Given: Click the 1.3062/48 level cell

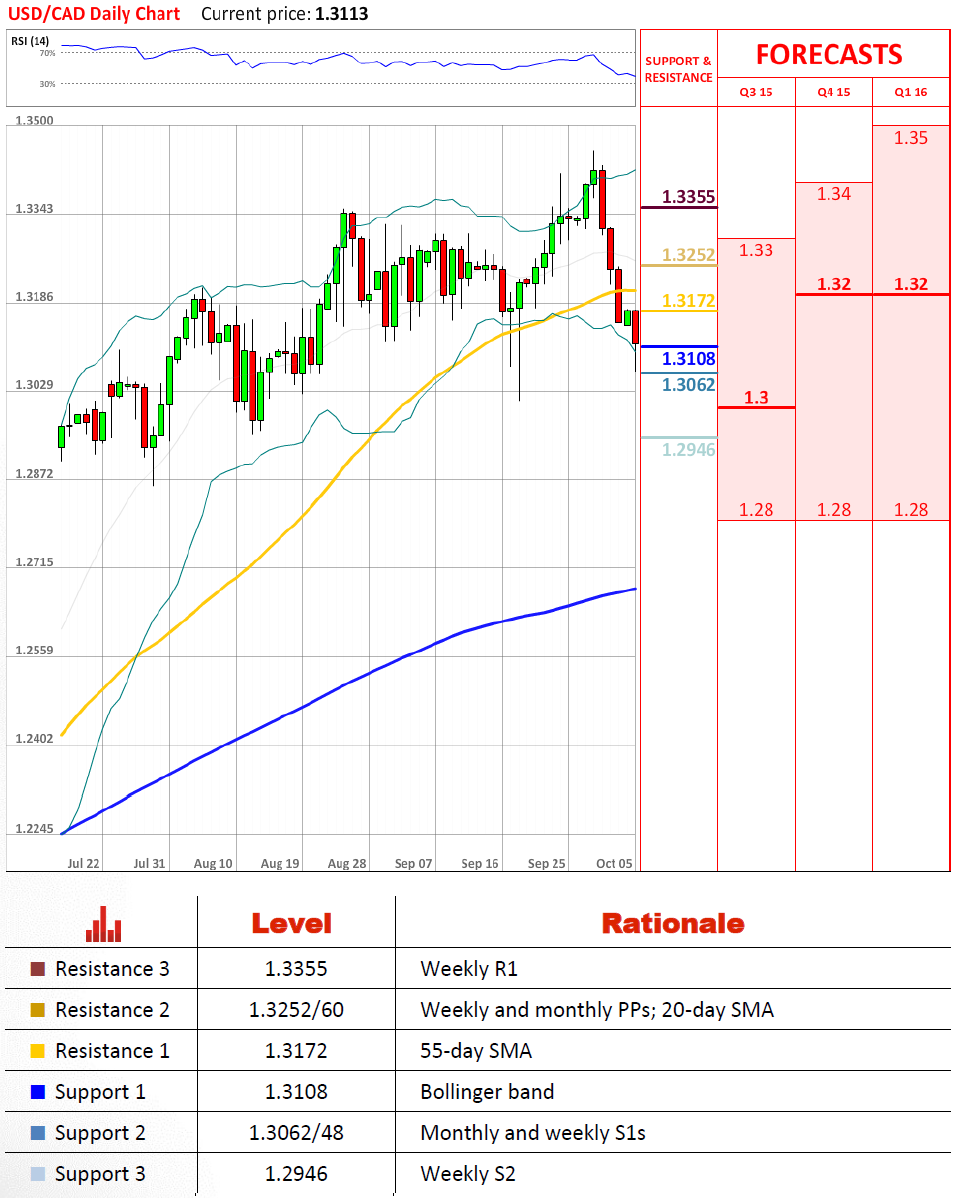Looking at the screenshot, I should [x=296, y=1133].
